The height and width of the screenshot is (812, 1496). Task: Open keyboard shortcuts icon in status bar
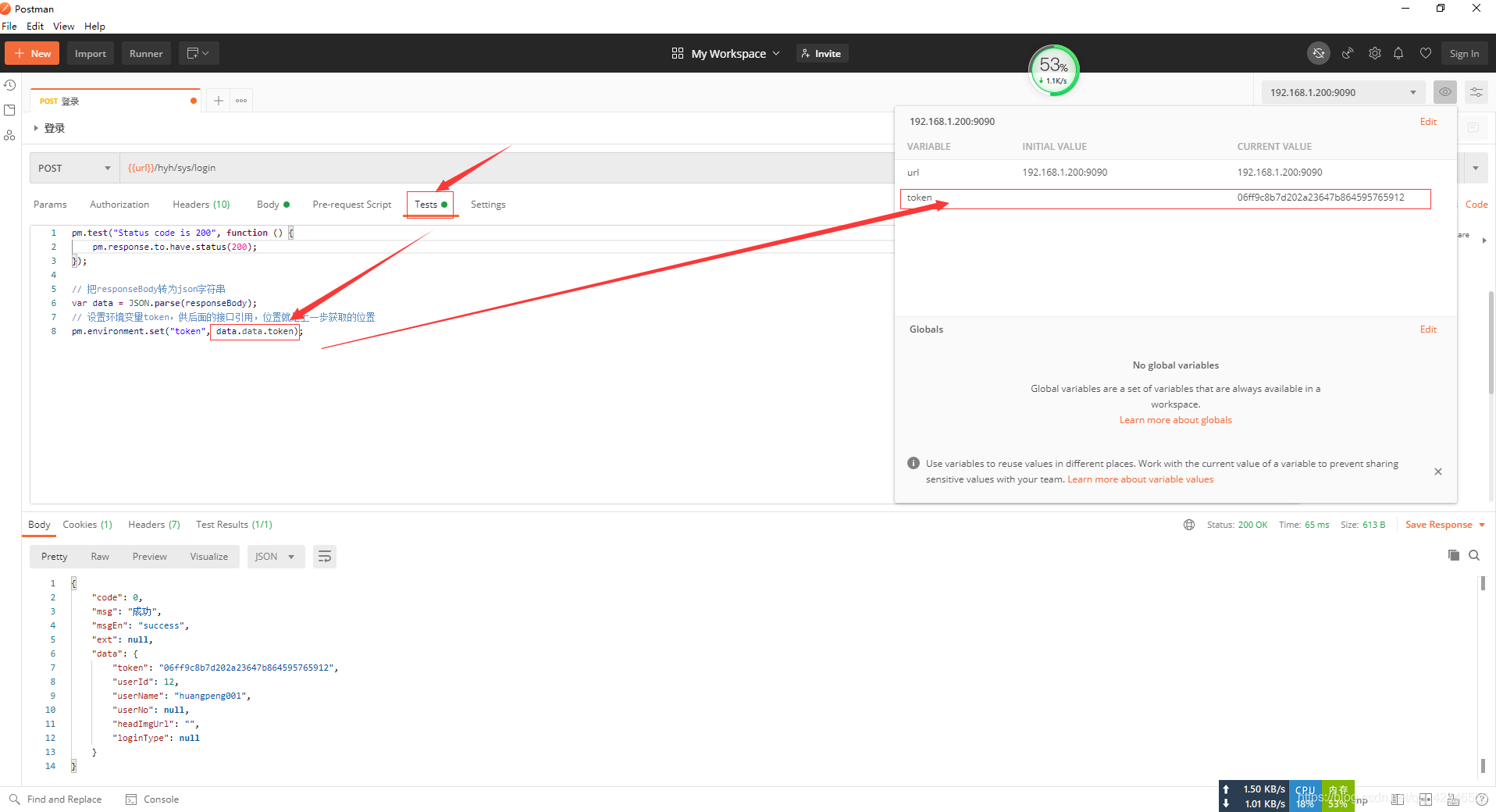tap(1453, 800)
